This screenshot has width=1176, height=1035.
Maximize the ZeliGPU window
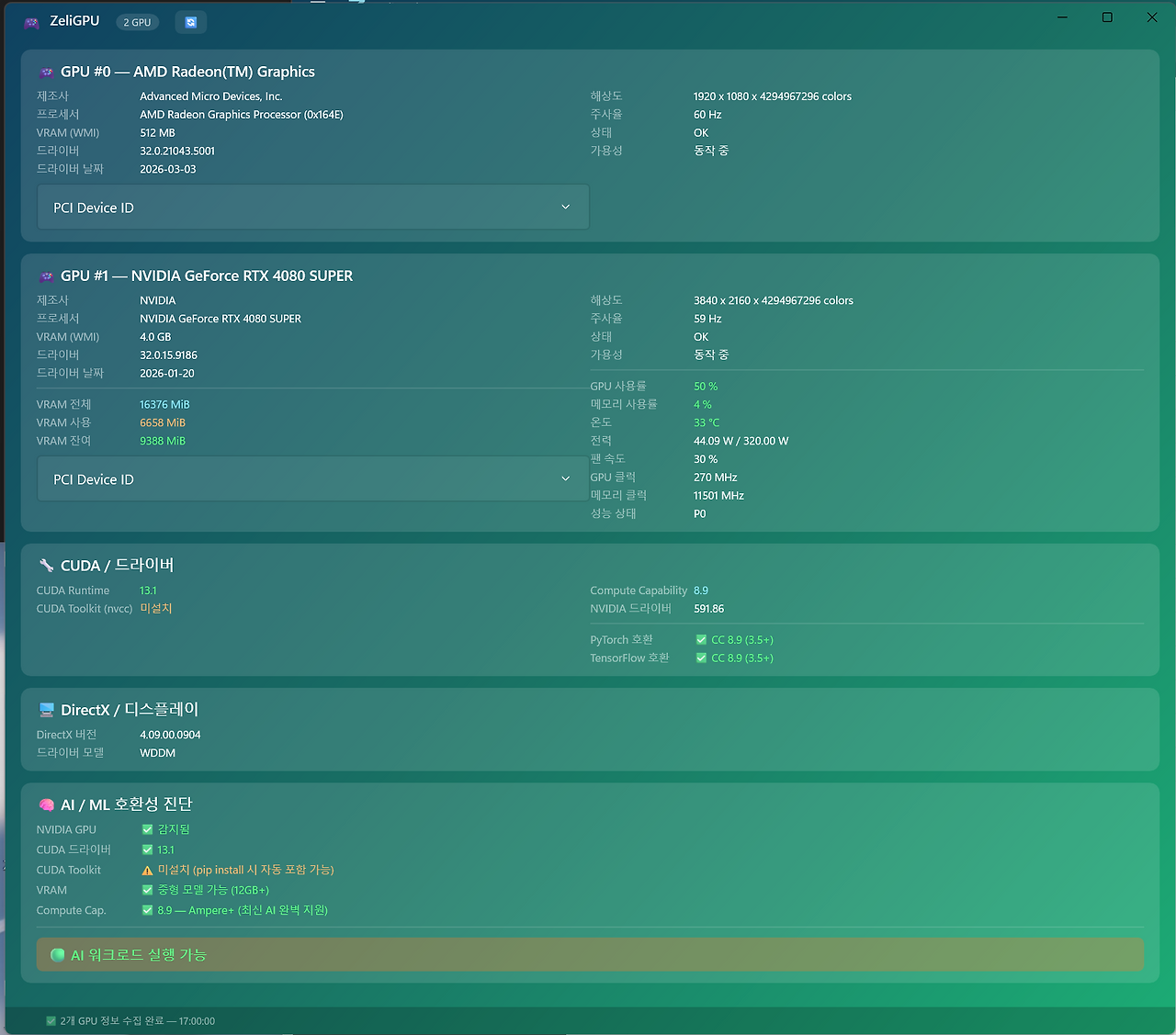coord(1107,17)
